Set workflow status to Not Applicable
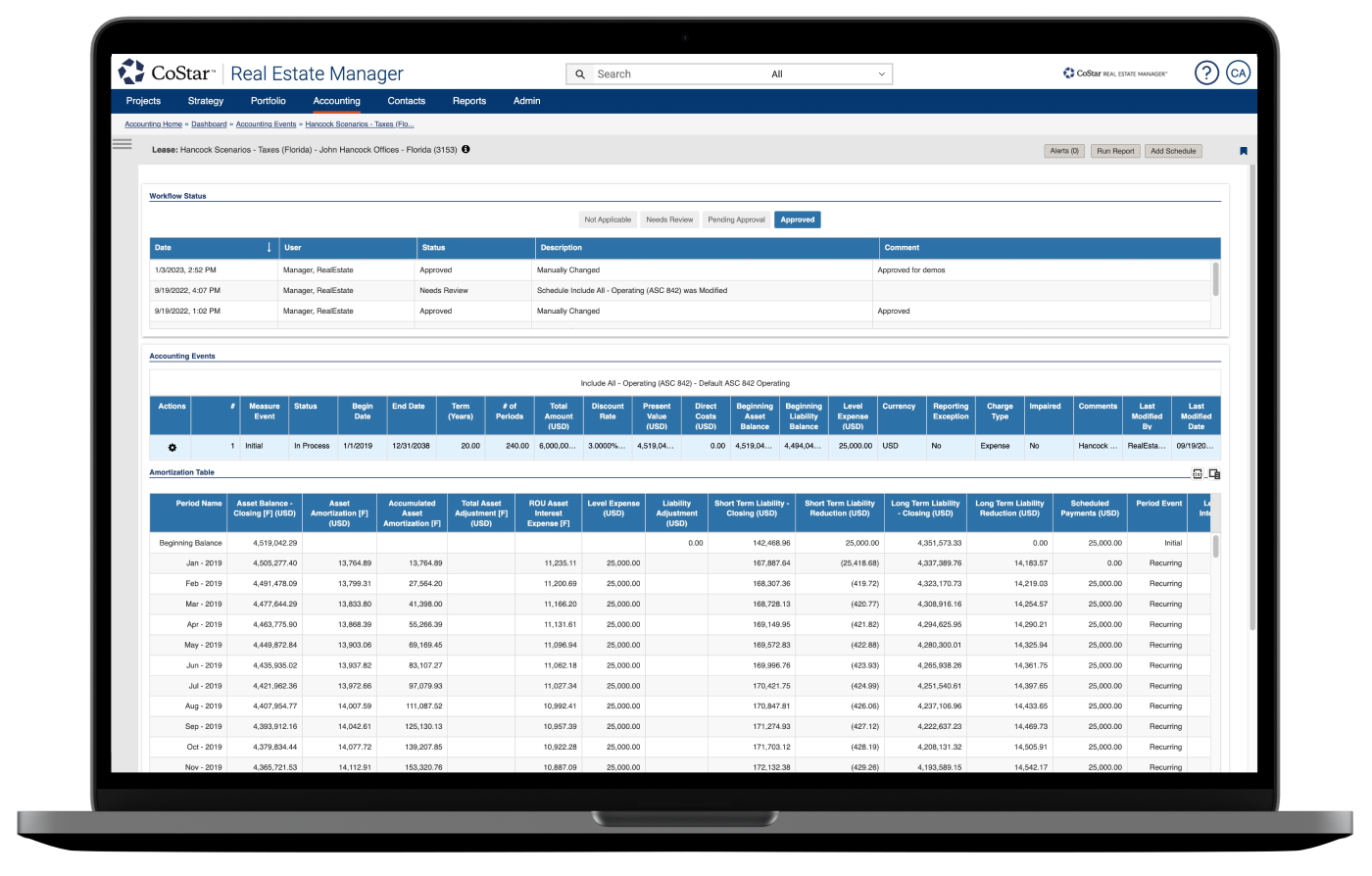The width and height of the screenshot is (1372, 876). 608,219
